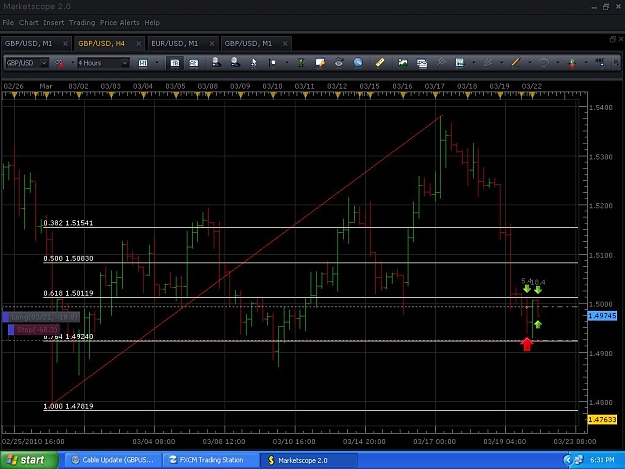Open the Price Alerts menu
This screenshot has width=625, height=469.
tap(120, 23)
